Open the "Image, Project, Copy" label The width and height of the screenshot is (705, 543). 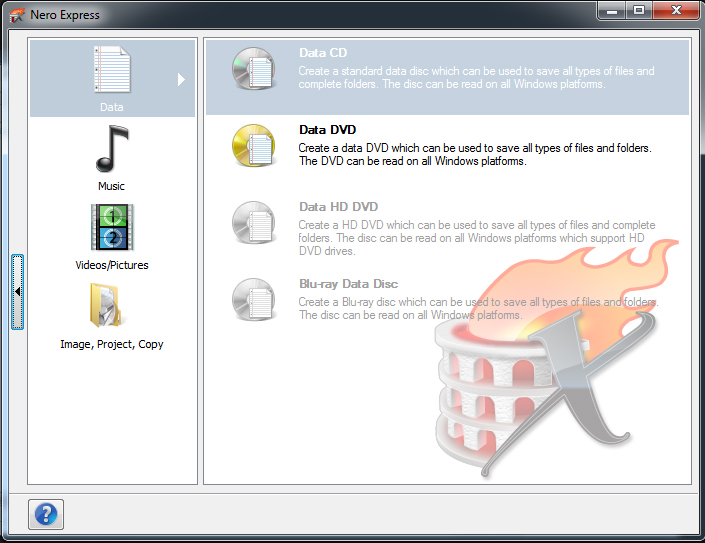click(x=111, y=344)
